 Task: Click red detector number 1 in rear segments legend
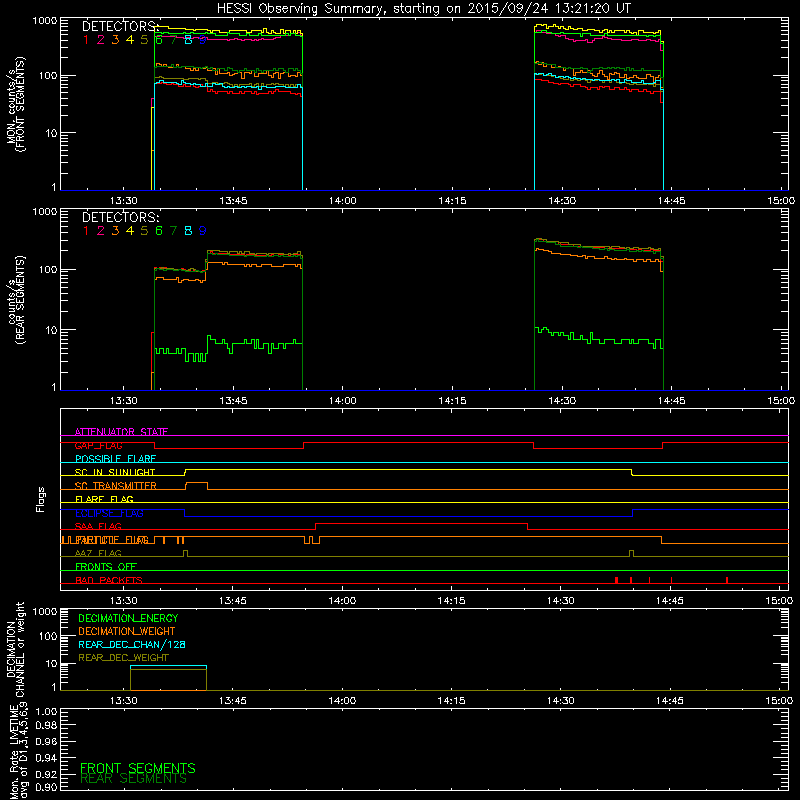[x=86, y=231]
